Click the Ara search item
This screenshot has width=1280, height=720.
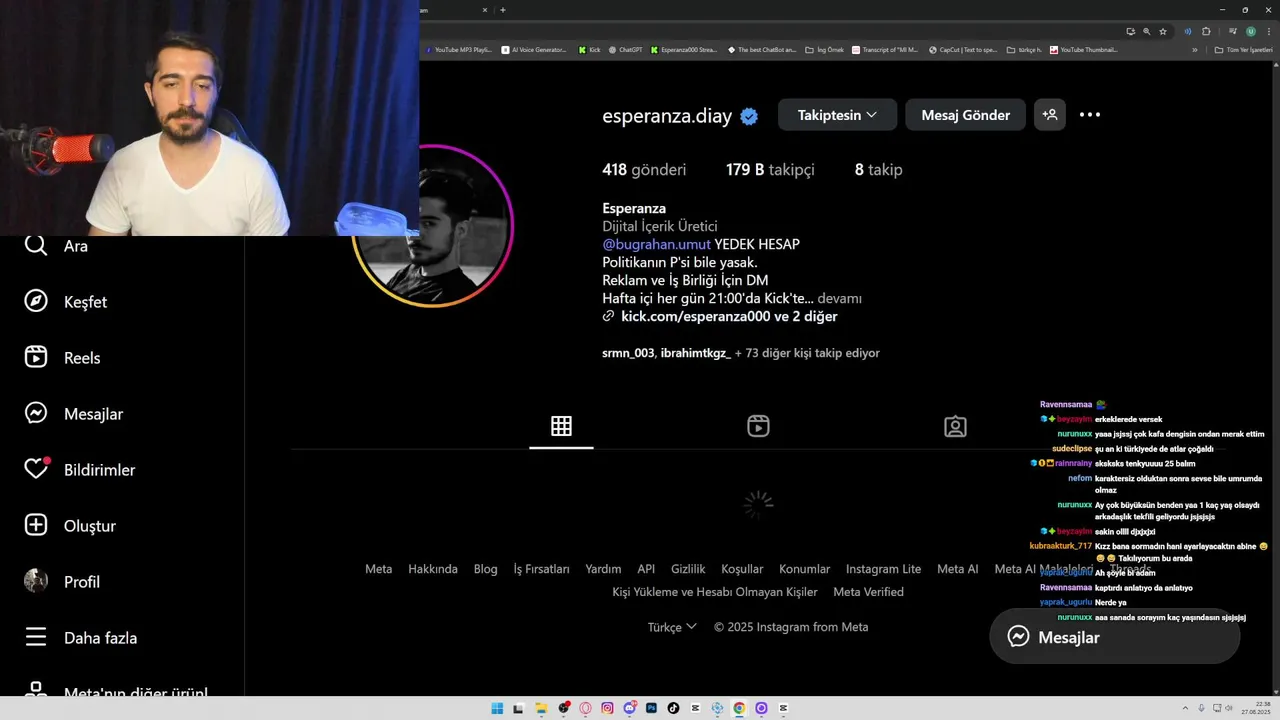pos(56,246)
